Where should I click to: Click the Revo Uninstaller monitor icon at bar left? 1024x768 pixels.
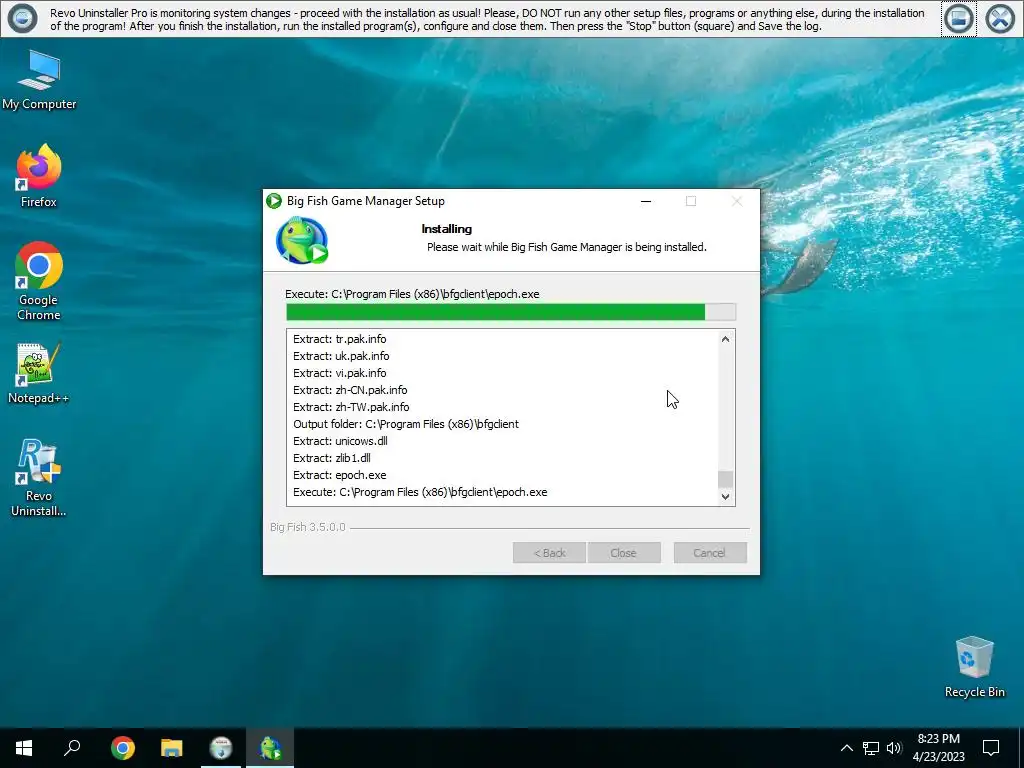click(x=22, y=18)
